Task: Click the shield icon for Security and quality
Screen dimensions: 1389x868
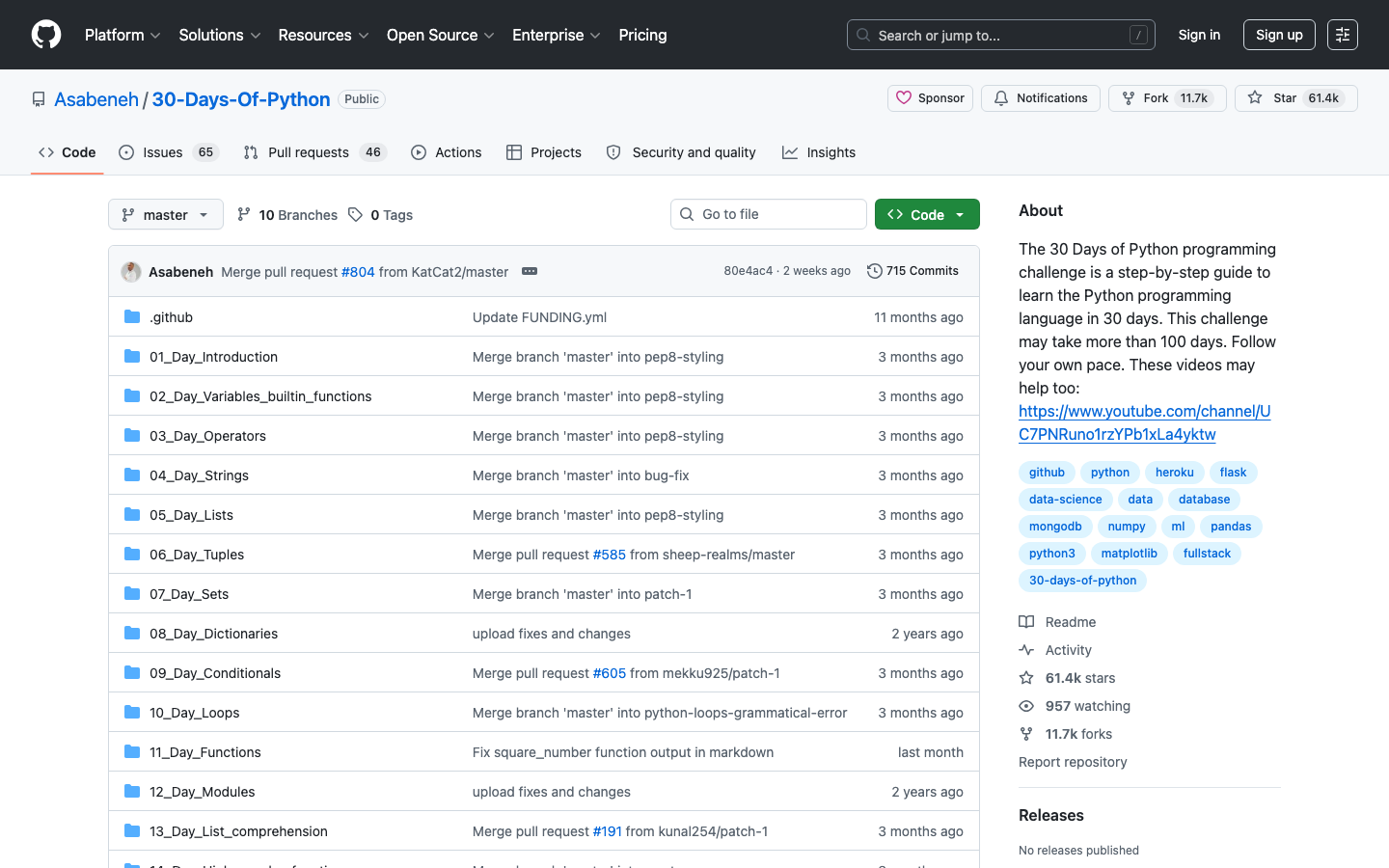Action: point(613,151)
